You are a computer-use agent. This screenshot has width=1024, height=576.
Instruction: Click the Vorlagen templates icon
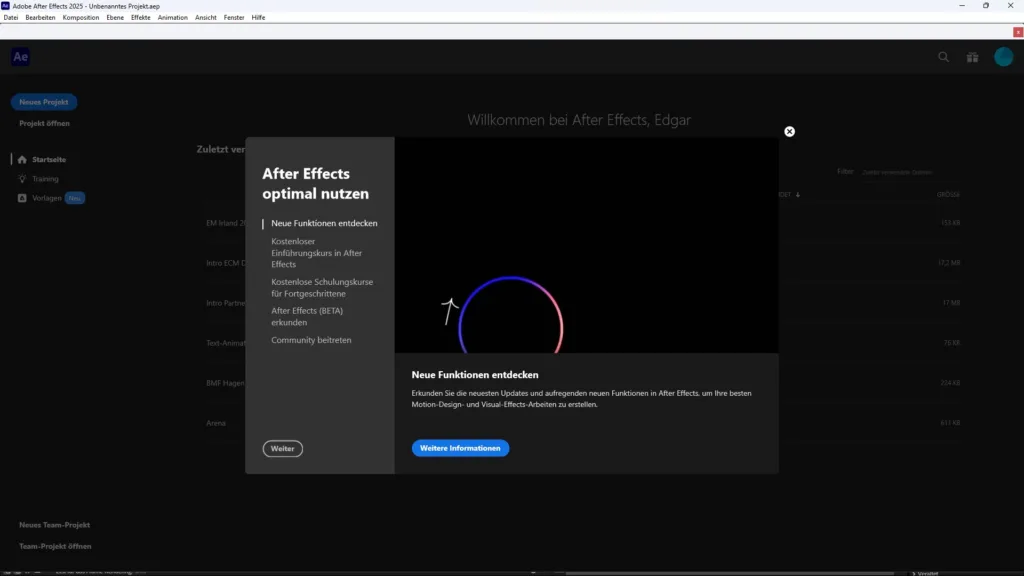[x=22, y=198]
